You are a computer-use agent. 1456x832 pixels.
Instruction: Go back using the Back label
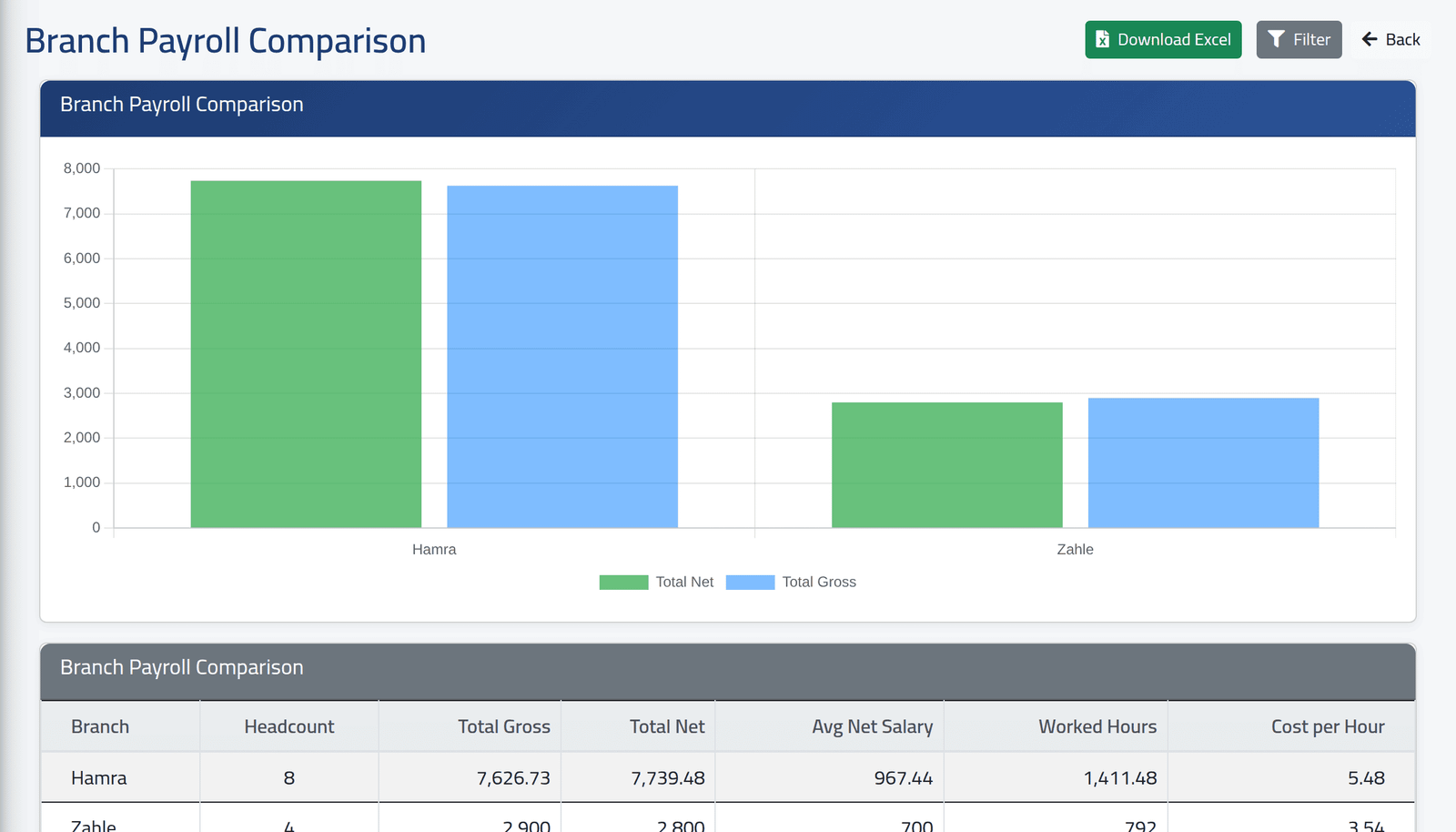pyautogui.click(x=1402, y=39)
